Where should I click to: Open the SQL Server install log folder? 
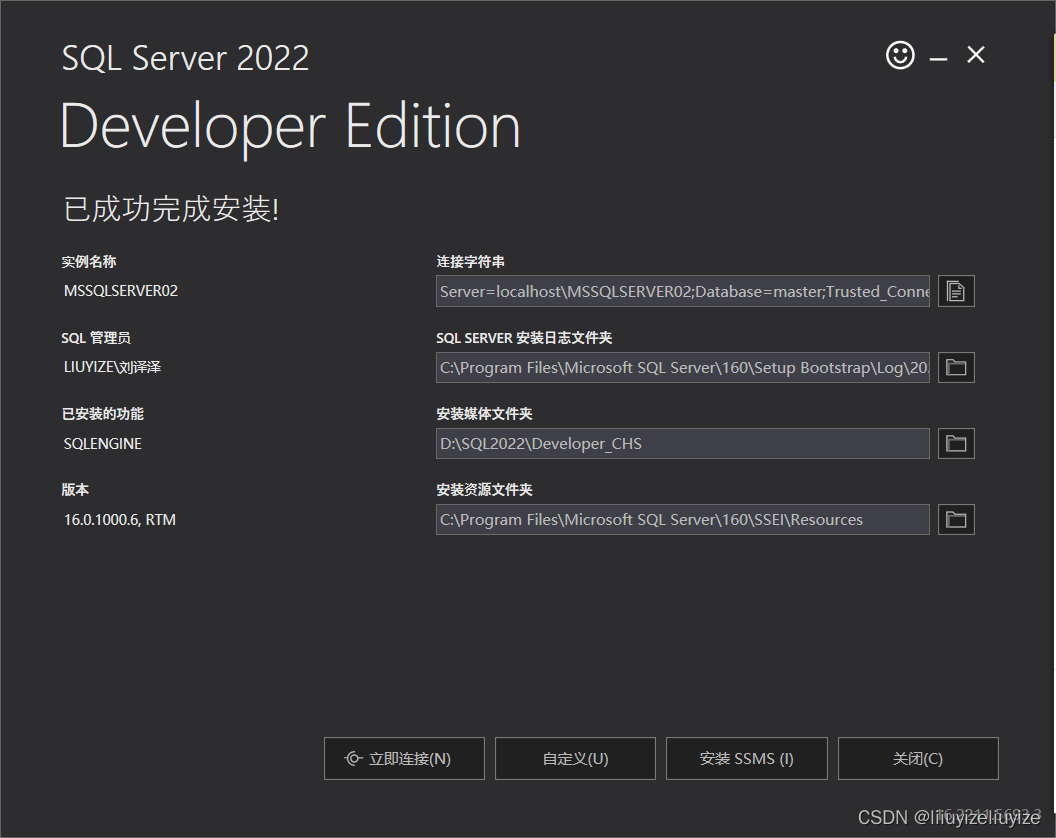point(956,367)
